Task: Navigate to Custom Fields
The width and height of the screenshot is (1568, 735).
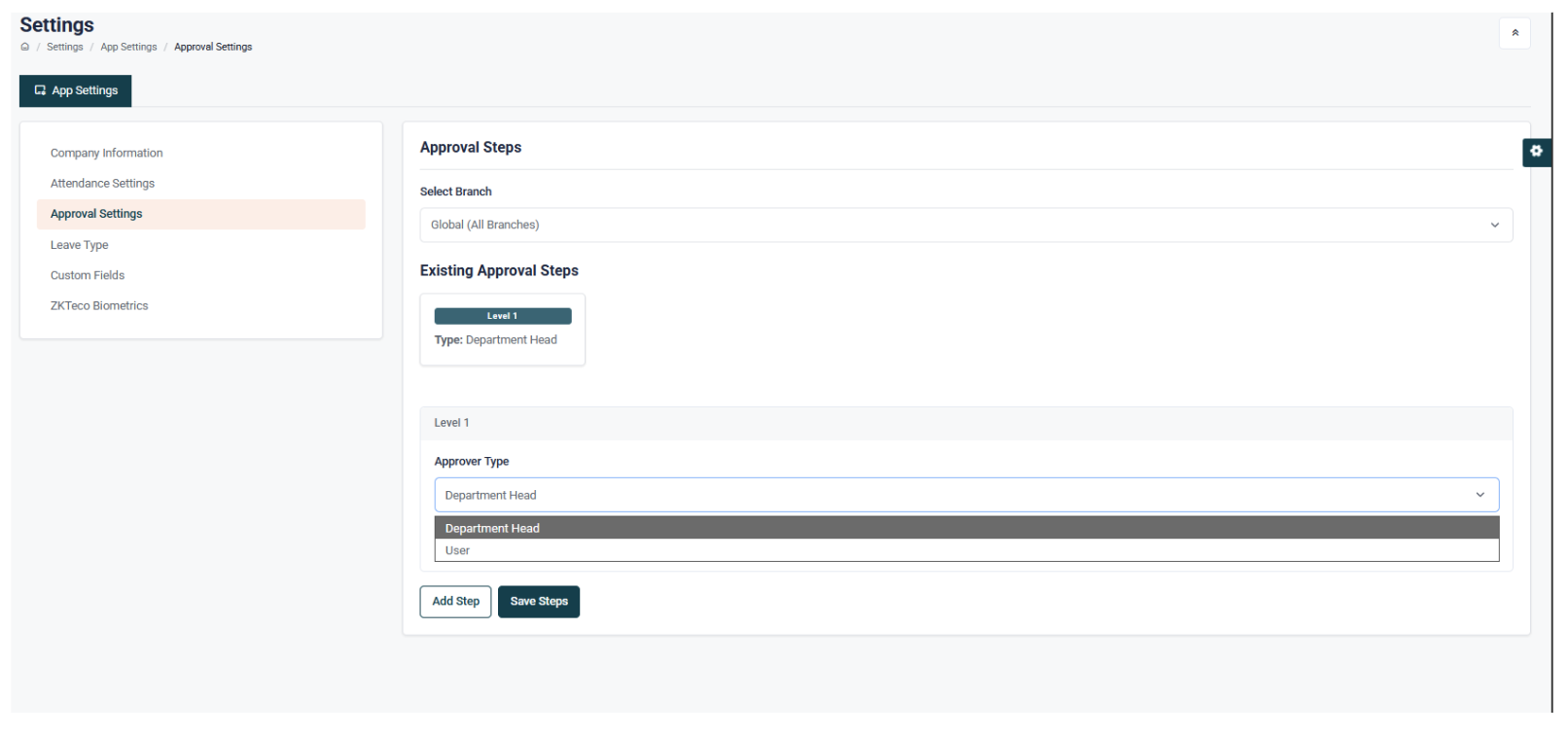Action: click(x=88, y=275)
